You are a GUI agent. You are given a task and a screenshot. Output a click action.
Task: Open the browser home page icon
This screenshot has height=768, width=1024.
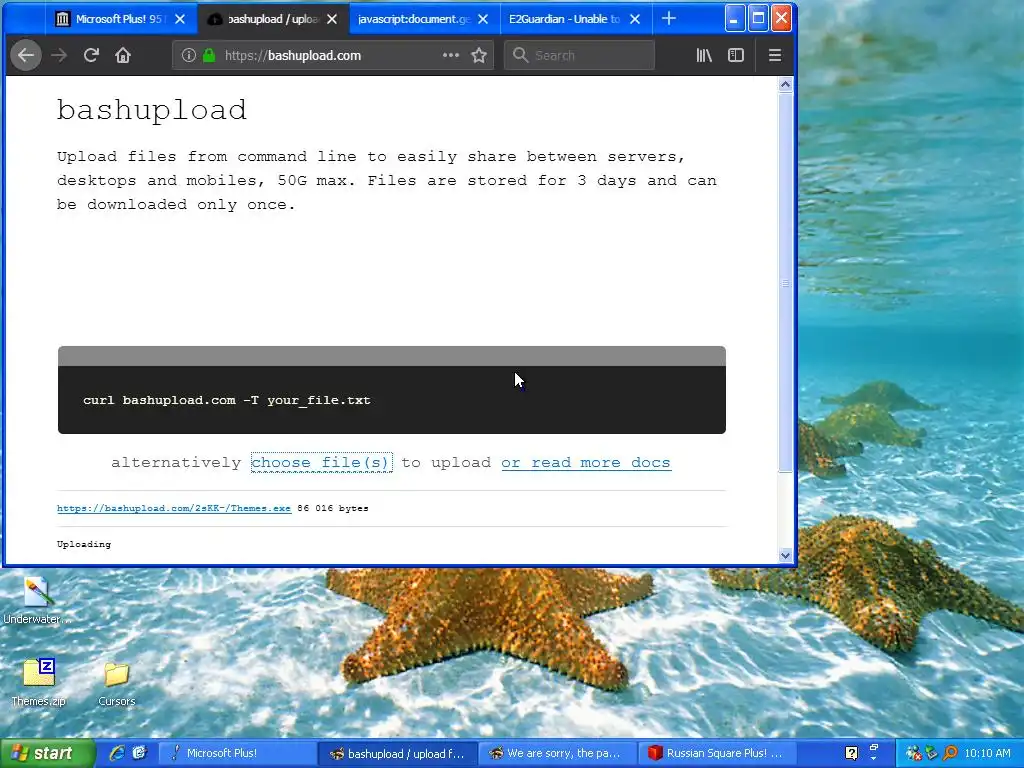(x=123, y=56)
